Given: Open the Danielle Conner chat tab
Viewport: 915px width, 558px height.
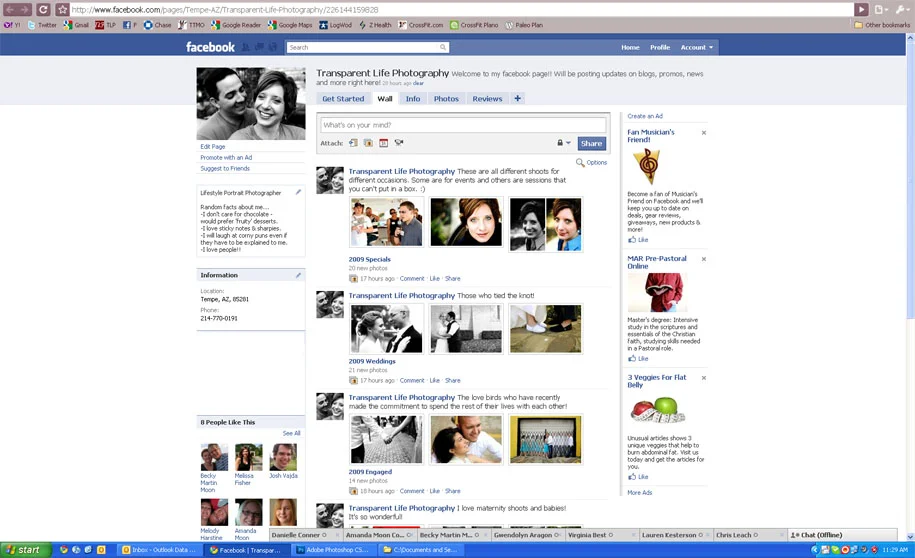Looking at the screenshot, I should [306, 535].
